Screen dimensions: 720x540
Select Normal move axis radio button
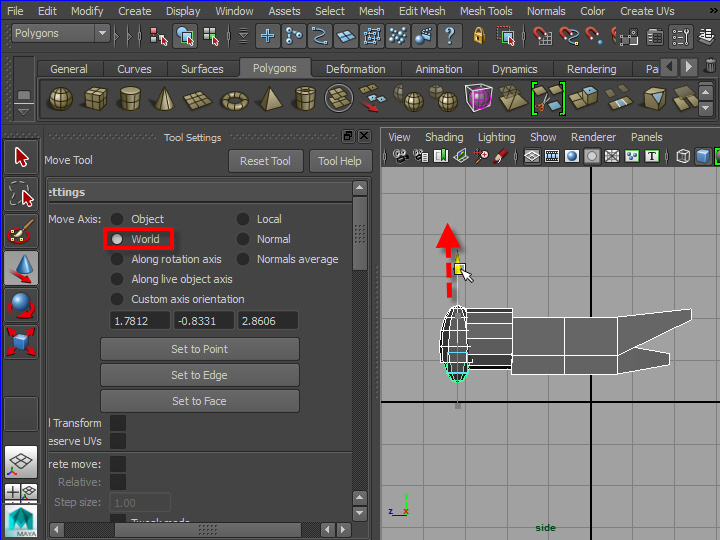coord(243,239)
